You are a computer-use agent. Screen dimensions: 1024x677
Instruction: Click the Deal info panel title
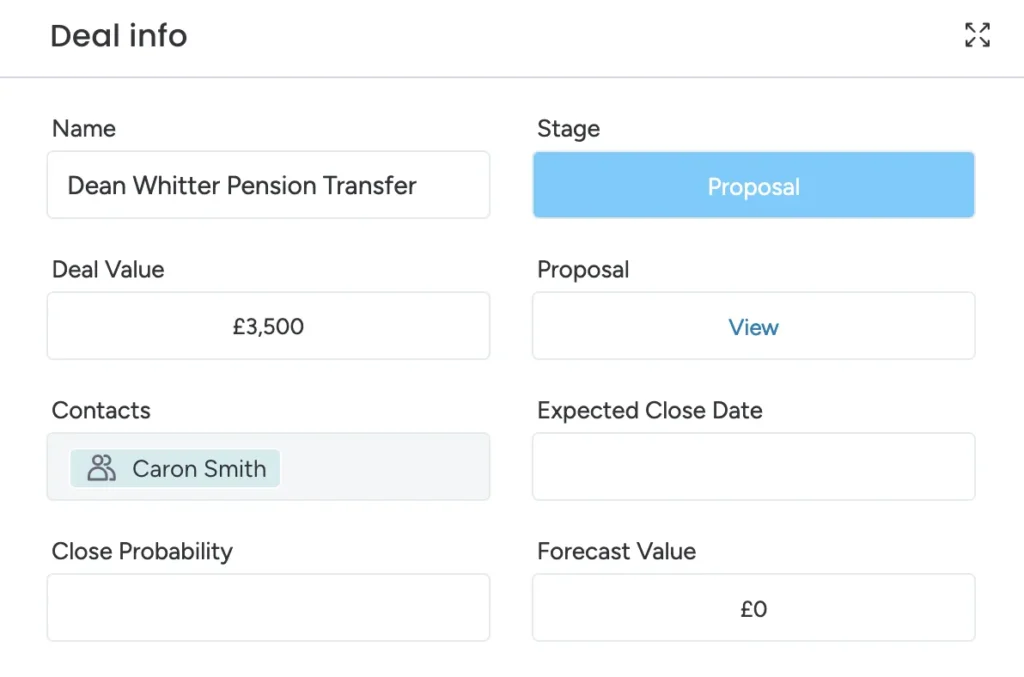118,36
